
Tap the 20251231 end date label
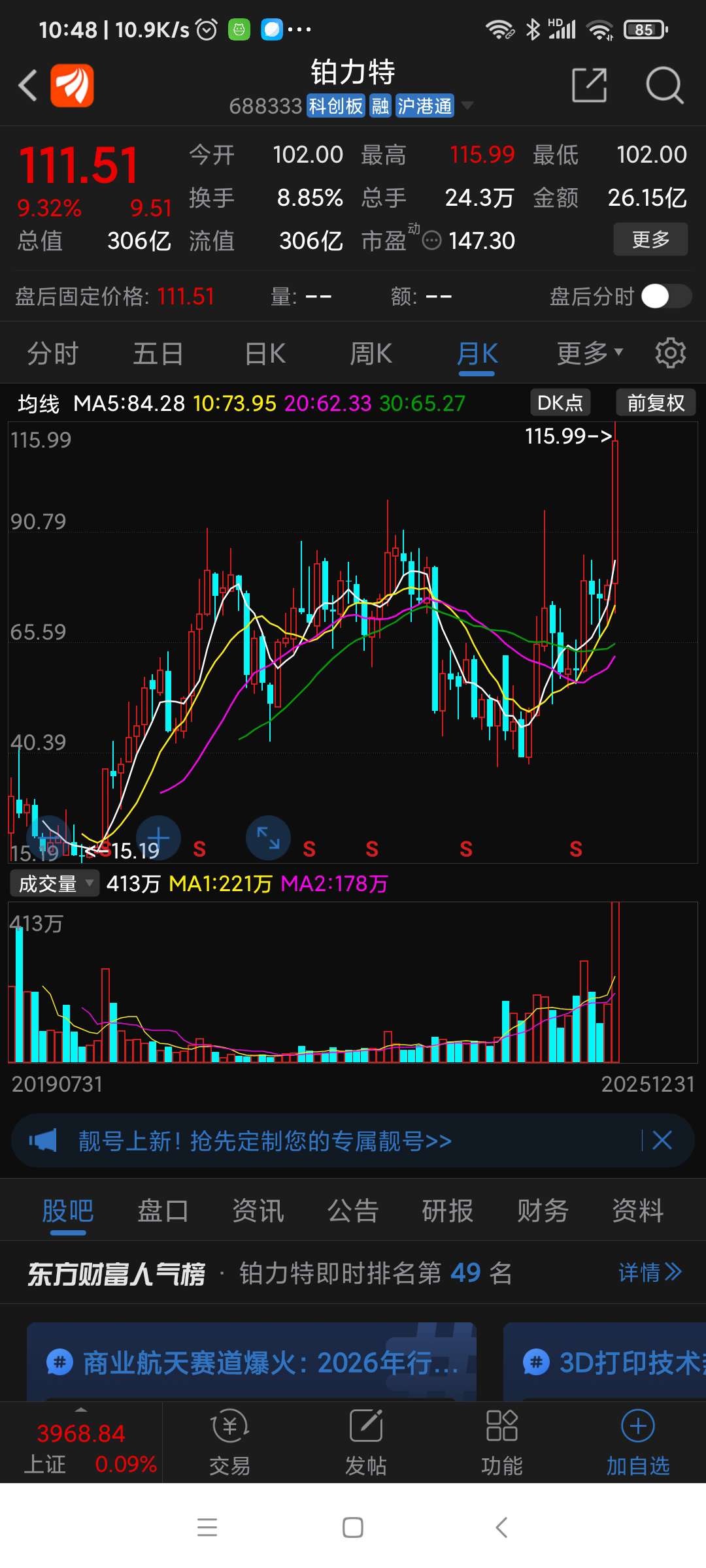click(647, 1085)
